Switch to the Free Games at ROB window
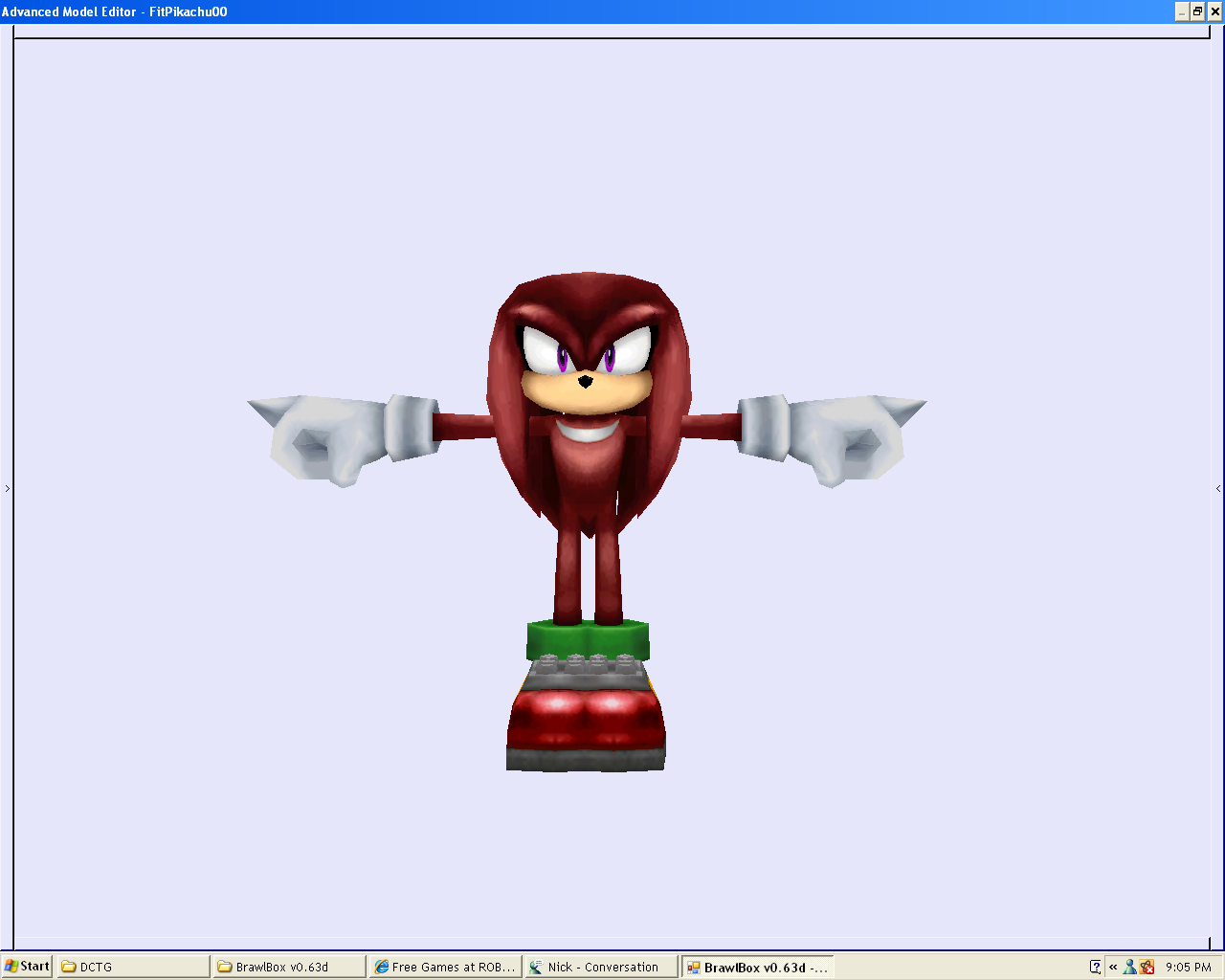 (445, 967)
